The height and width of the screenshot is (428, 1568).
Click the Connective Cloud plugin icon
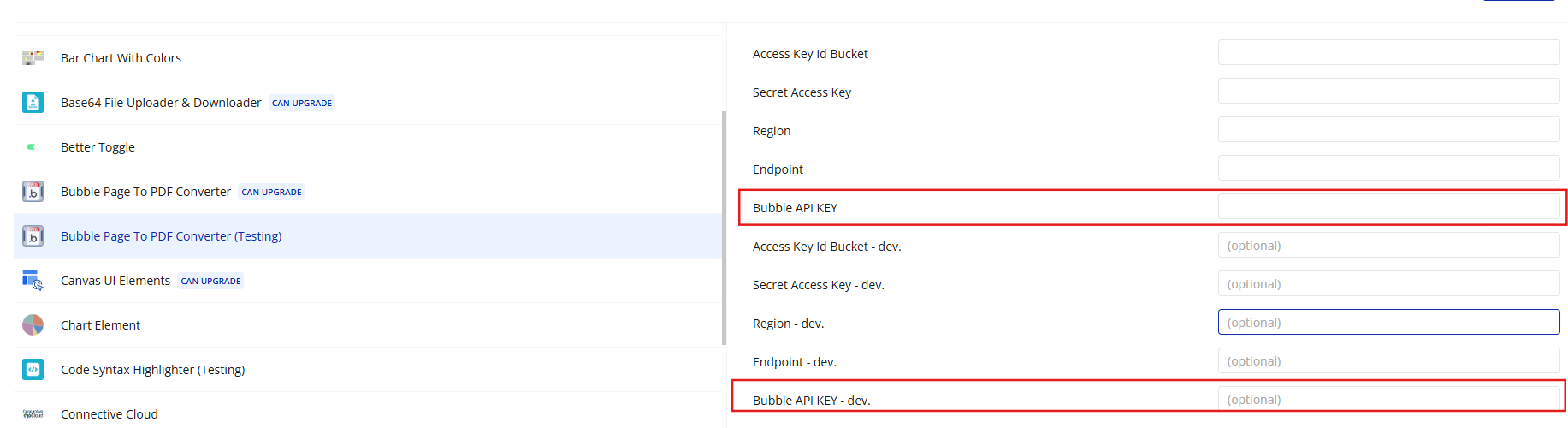[33, 414]
